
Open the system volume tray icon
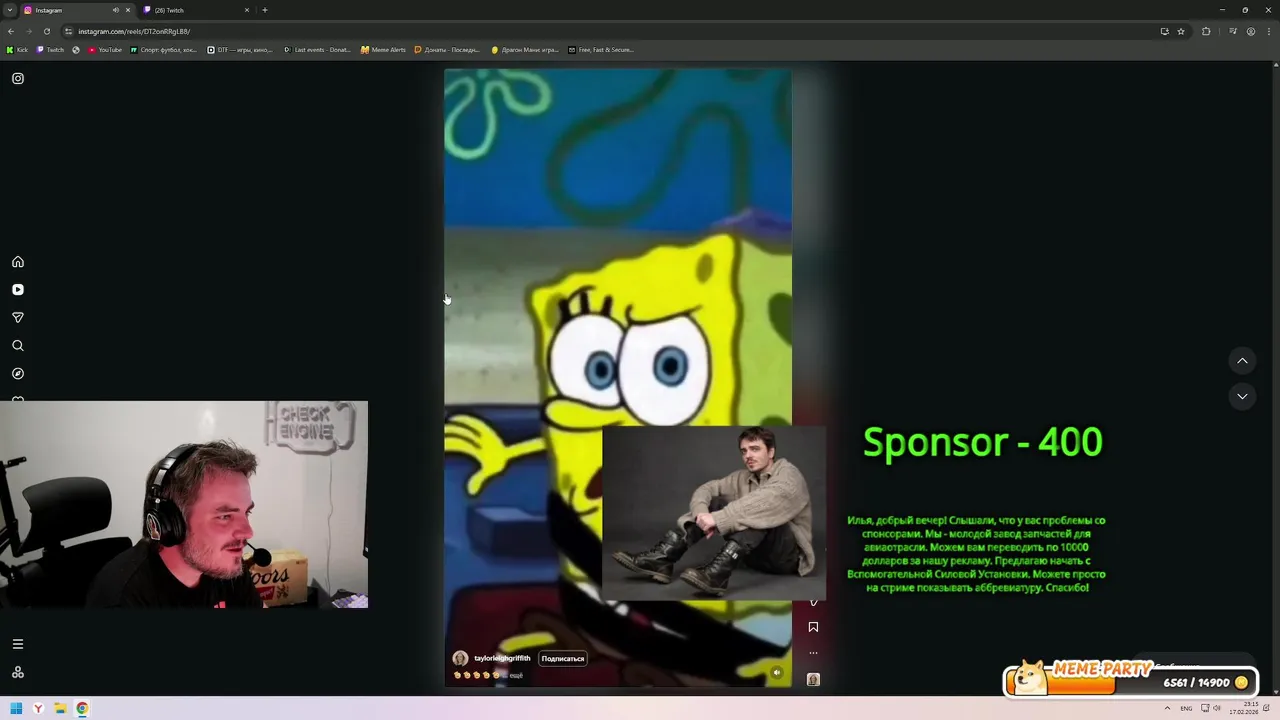(x=1217, y=709)
